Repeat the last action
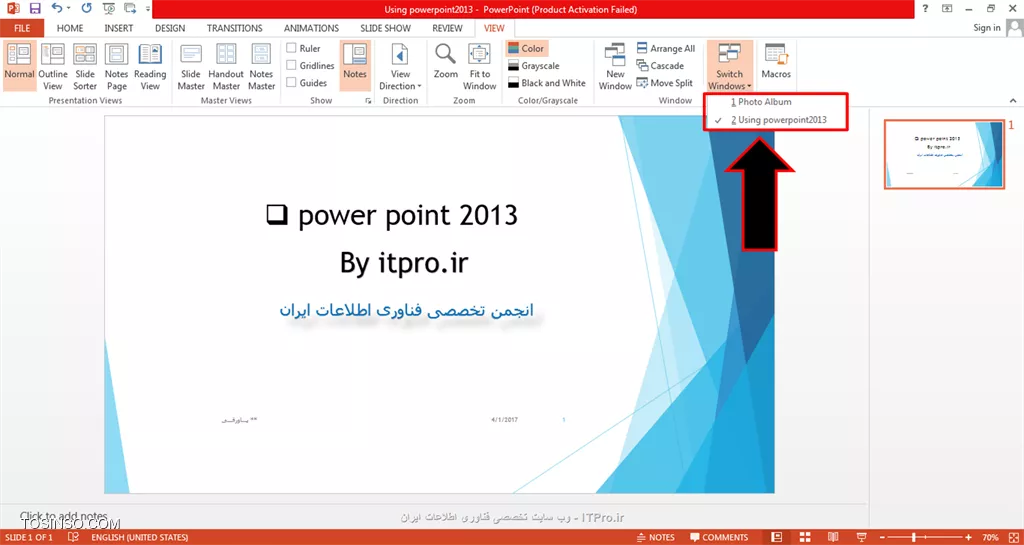The height and width of the screenshot is (545, 1024). [x=87, y=9]
